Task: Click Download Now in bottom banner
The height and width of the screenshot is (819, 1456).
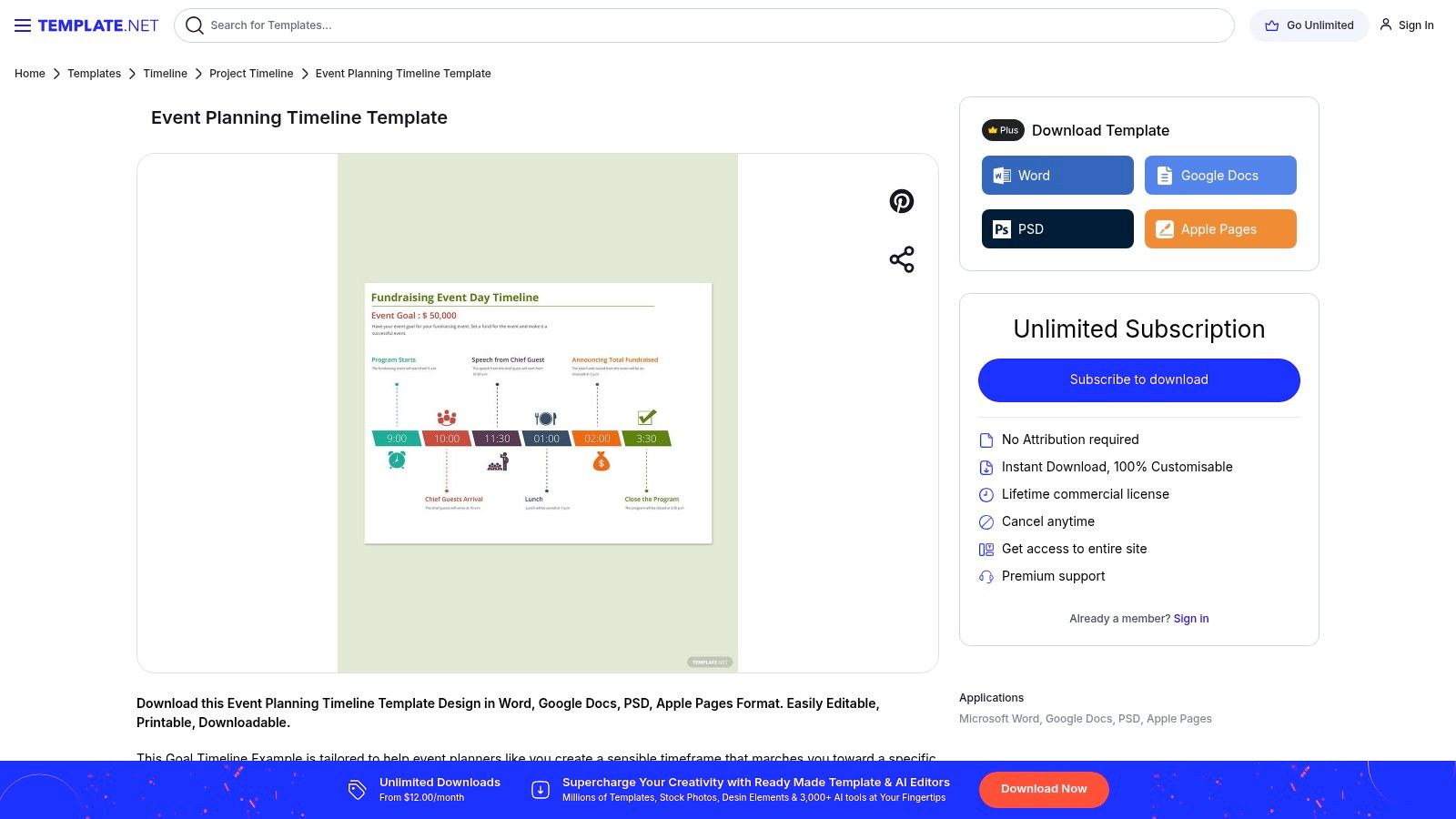Action: (1044, 789)
